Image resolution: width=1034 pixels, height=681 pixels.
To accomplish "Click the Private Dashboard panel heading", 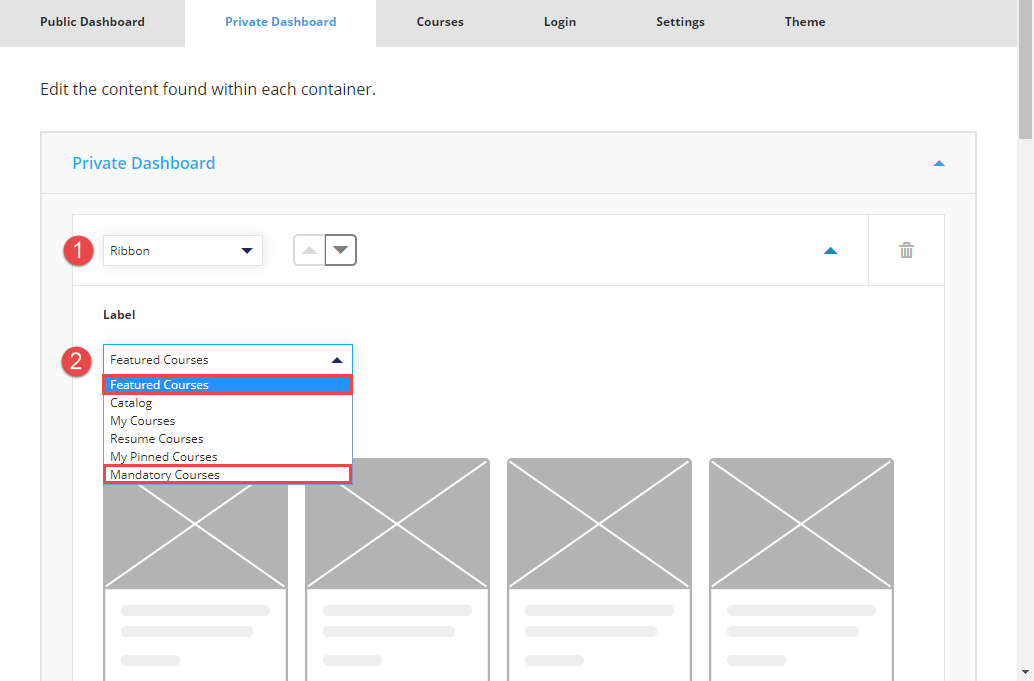I will tap(144, 163).
